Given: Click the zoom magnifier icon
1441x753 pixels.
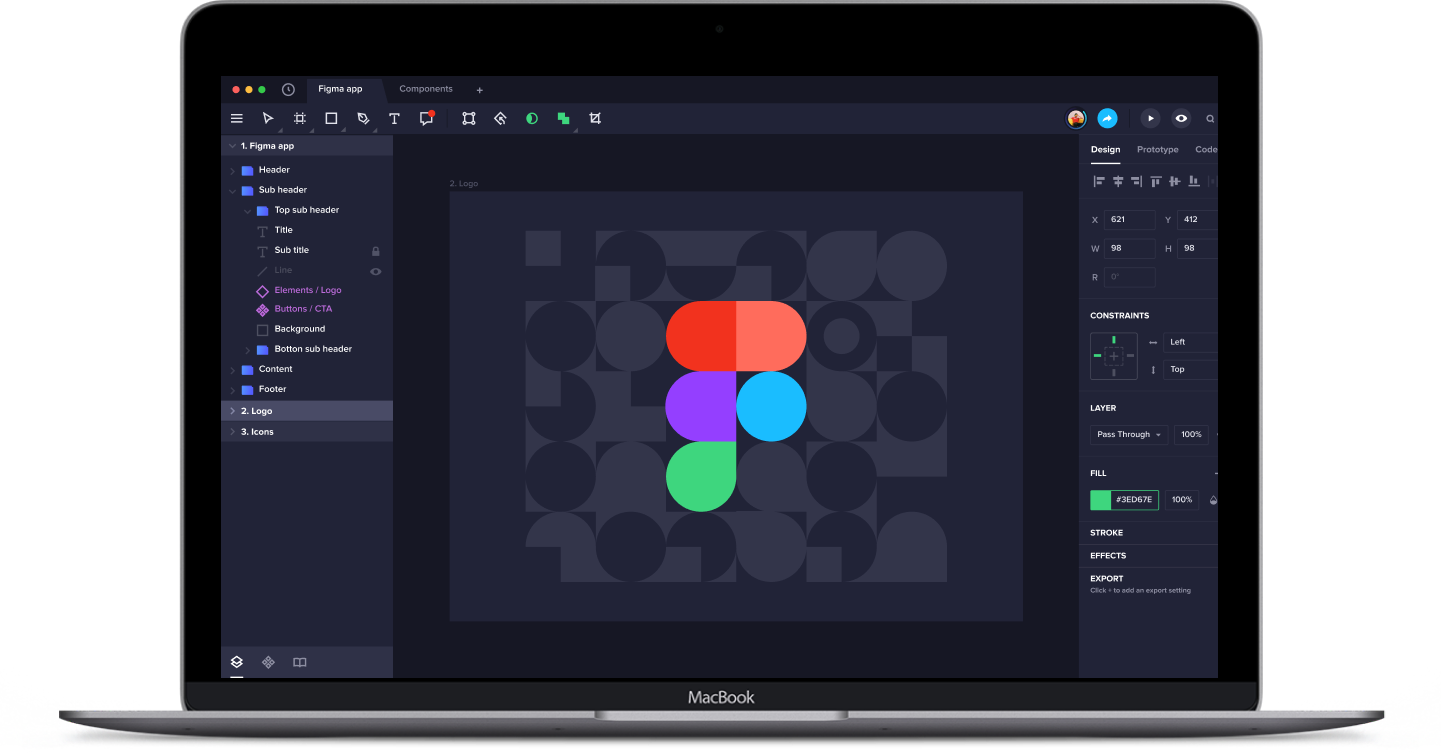Looking at the screenshot, I should 1210,118.
